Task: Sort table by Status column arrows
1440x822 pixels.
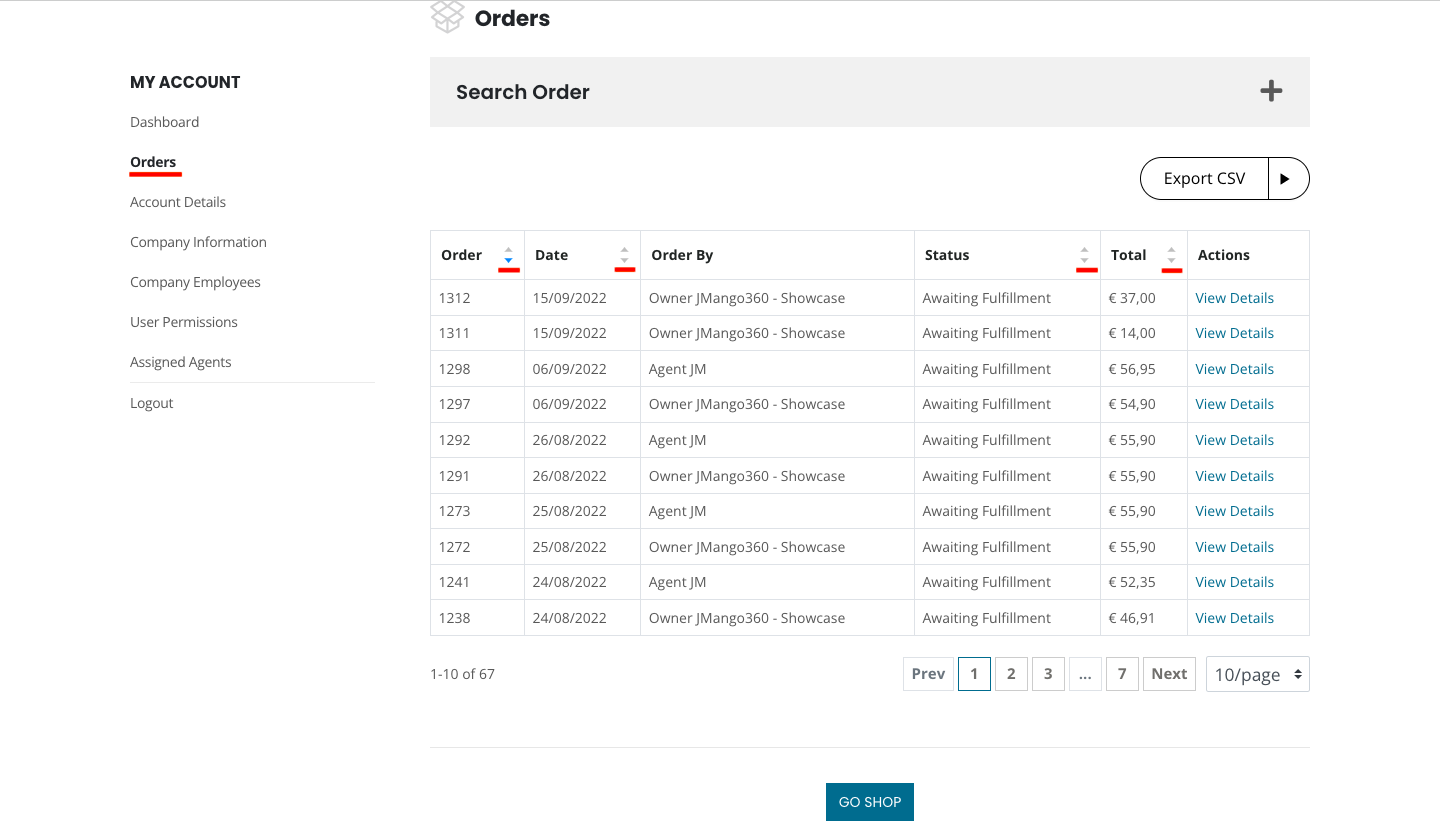Action: click(x=1085, y=255)
